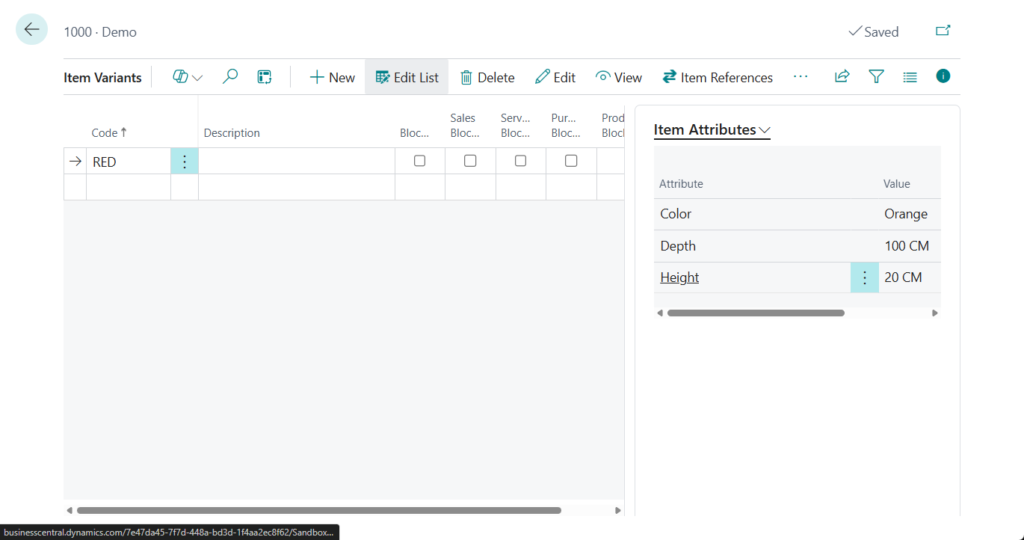Select the Item References action
1024x540 pixels.
click(x=717, y=77)
